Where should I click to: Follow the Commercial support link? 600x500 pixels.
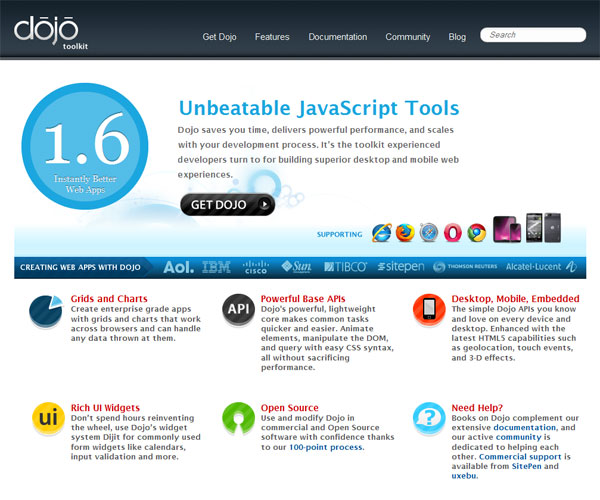click(520, 457)
